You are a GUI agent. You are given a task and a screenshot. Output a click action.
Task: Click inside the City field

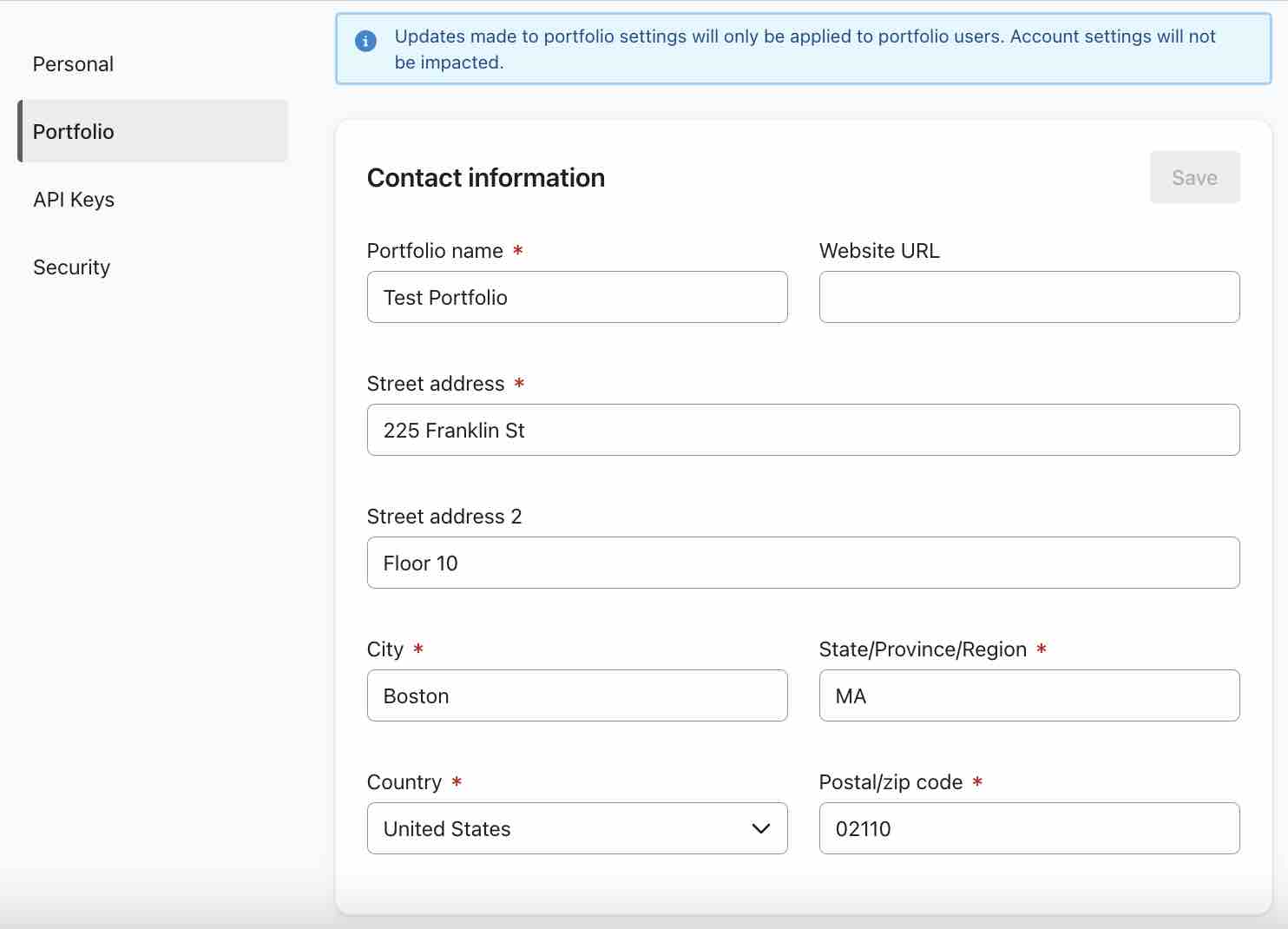pos(576,695)
